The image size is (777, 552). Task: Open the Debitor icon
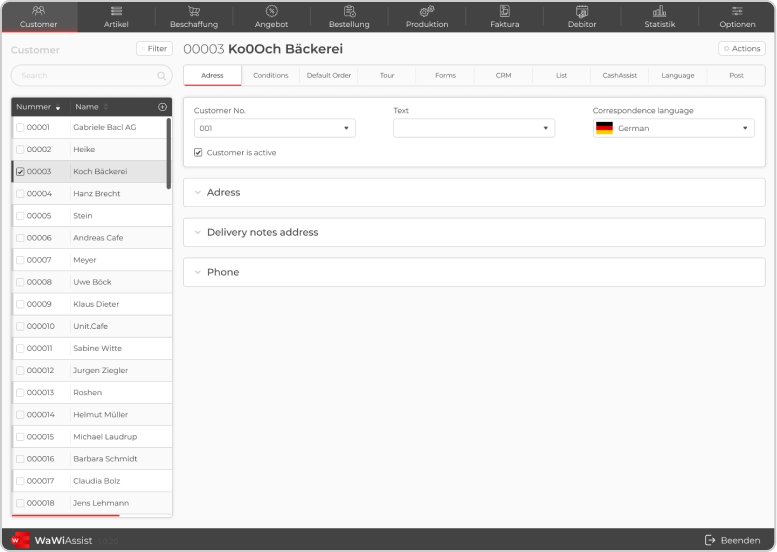point(582,10)
